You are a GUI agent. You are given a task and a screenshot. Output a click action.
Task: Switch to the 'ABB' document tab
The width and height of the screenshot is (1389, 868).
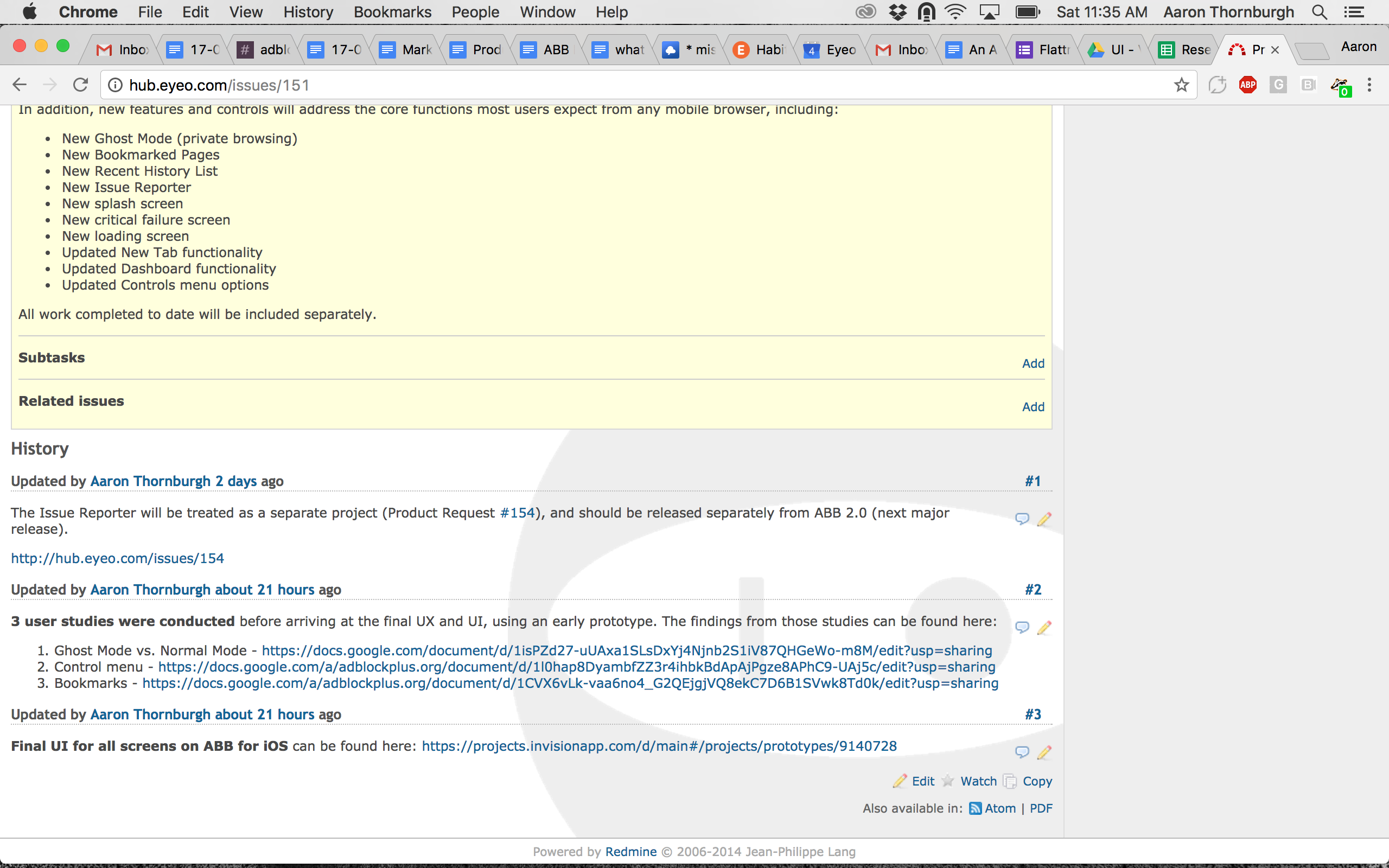pyautogui.click(x=546, y=50)
